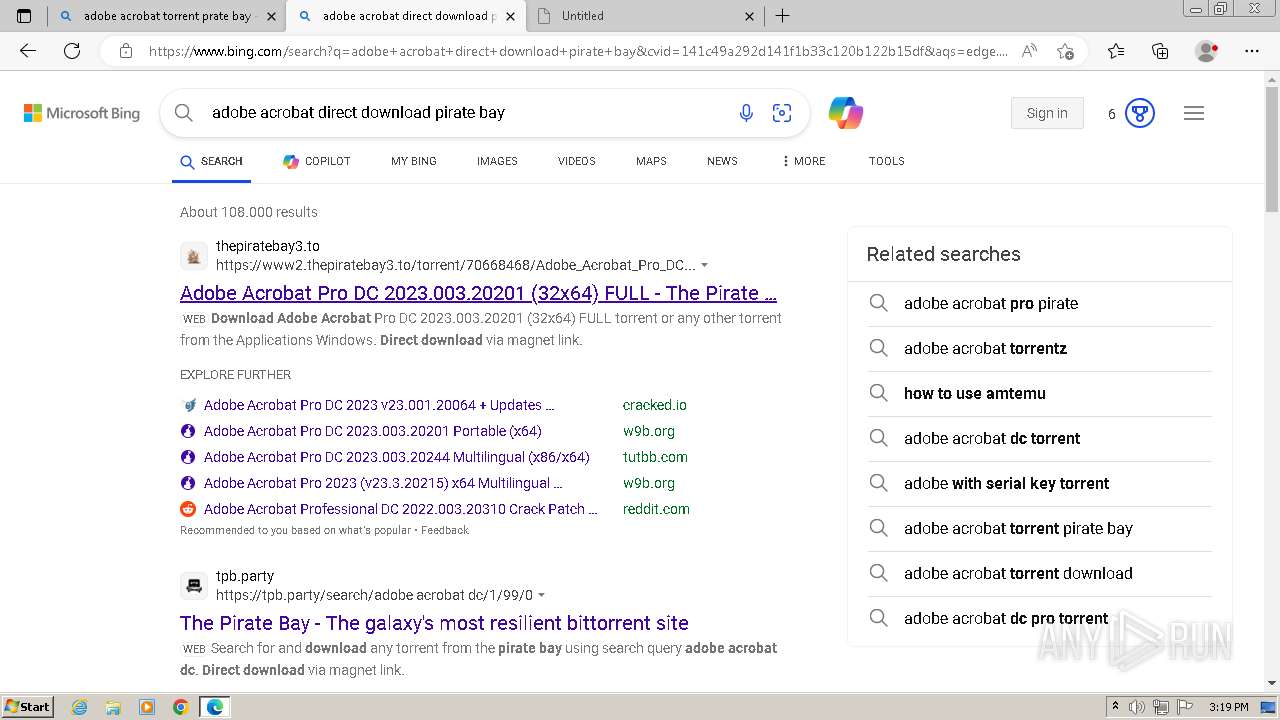Viewport: 1280px width, 720px height.
Task: Show hidden system tray icons arrow
Action: point(1115,707)
